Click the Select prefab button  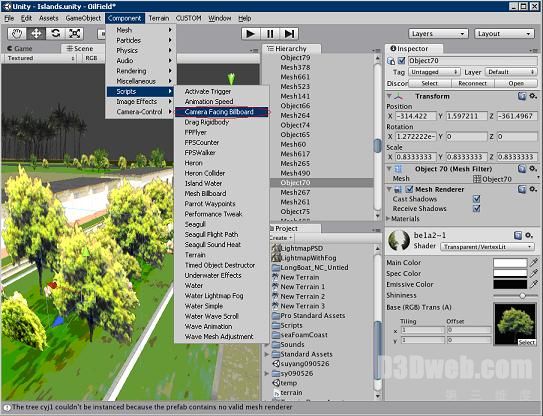click(430, 83)
